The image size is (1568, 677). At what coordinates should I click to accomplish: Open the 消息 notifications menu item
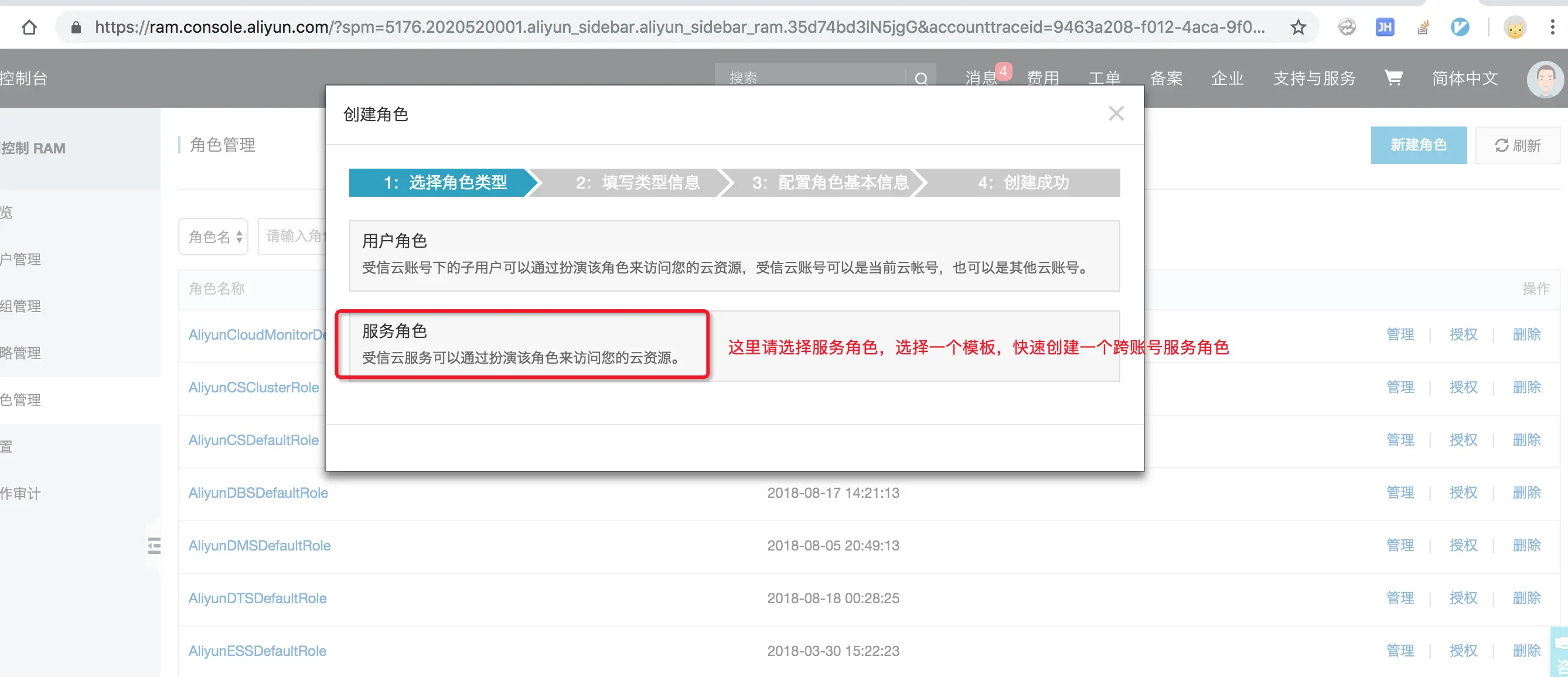(981, 78)
